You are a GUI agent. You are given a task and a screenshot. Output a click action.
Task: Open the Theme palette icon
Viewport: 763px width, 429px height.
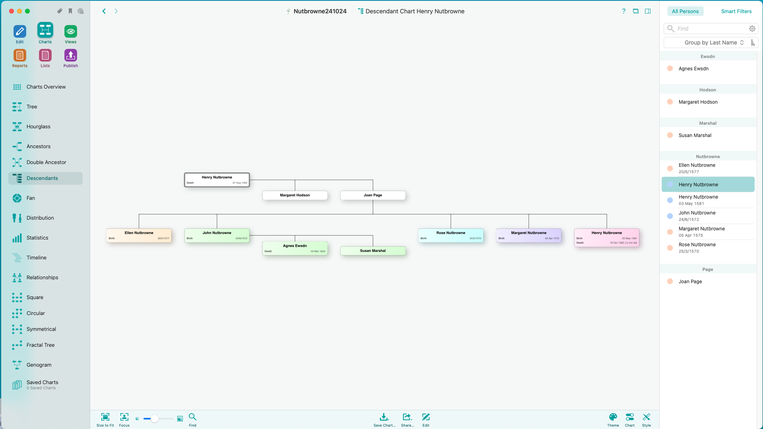click(x=613, y=417)
